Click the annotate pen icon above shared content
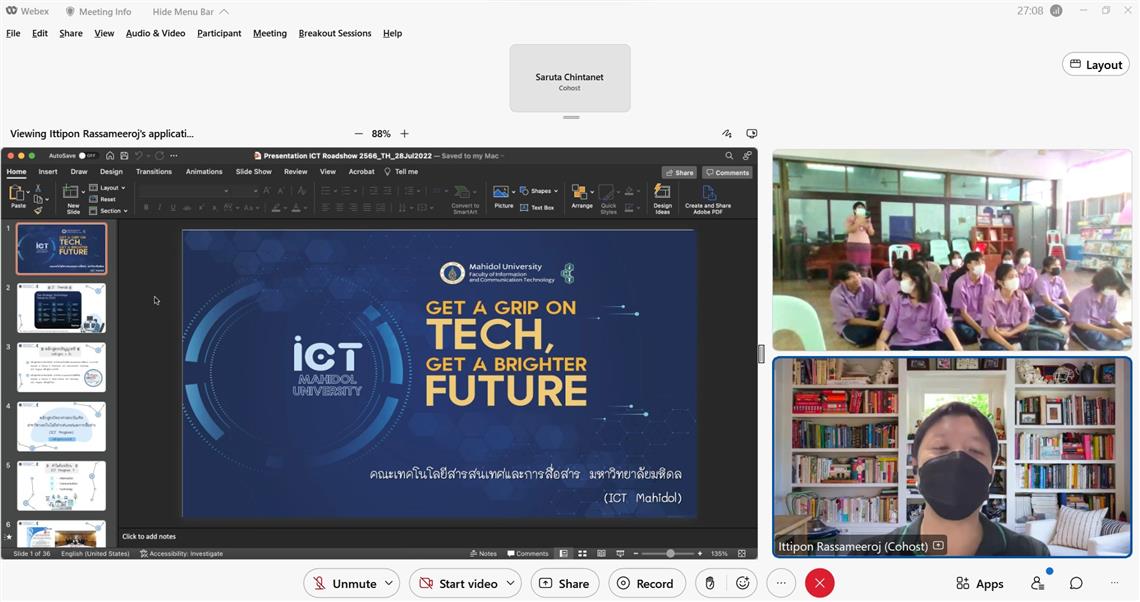The height and width of the screenshot is (602, 1140). click(x=726, y=134)
